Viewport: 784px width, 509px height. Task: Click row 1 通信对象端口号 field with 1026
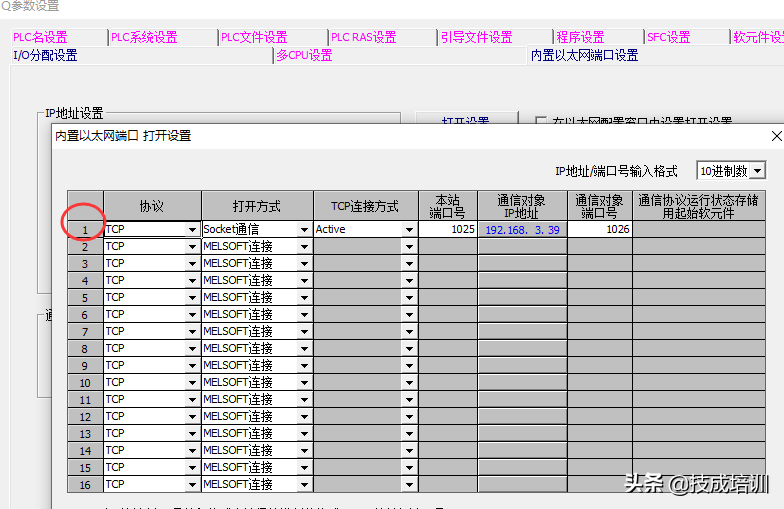click(x=600, y=229)
